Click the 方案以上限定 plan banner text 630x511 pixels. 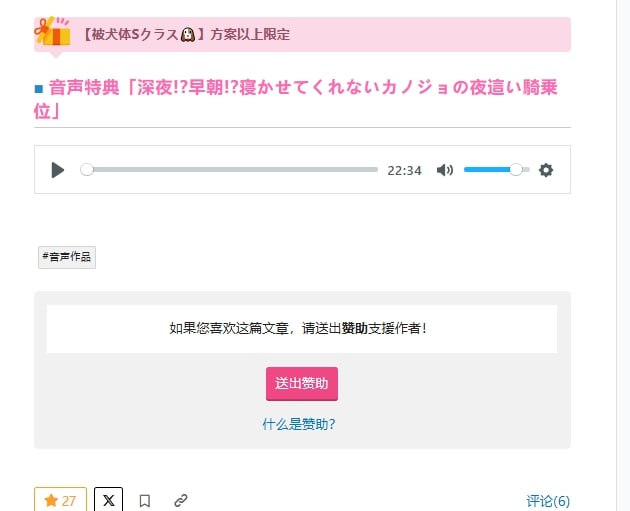[249, 34]
